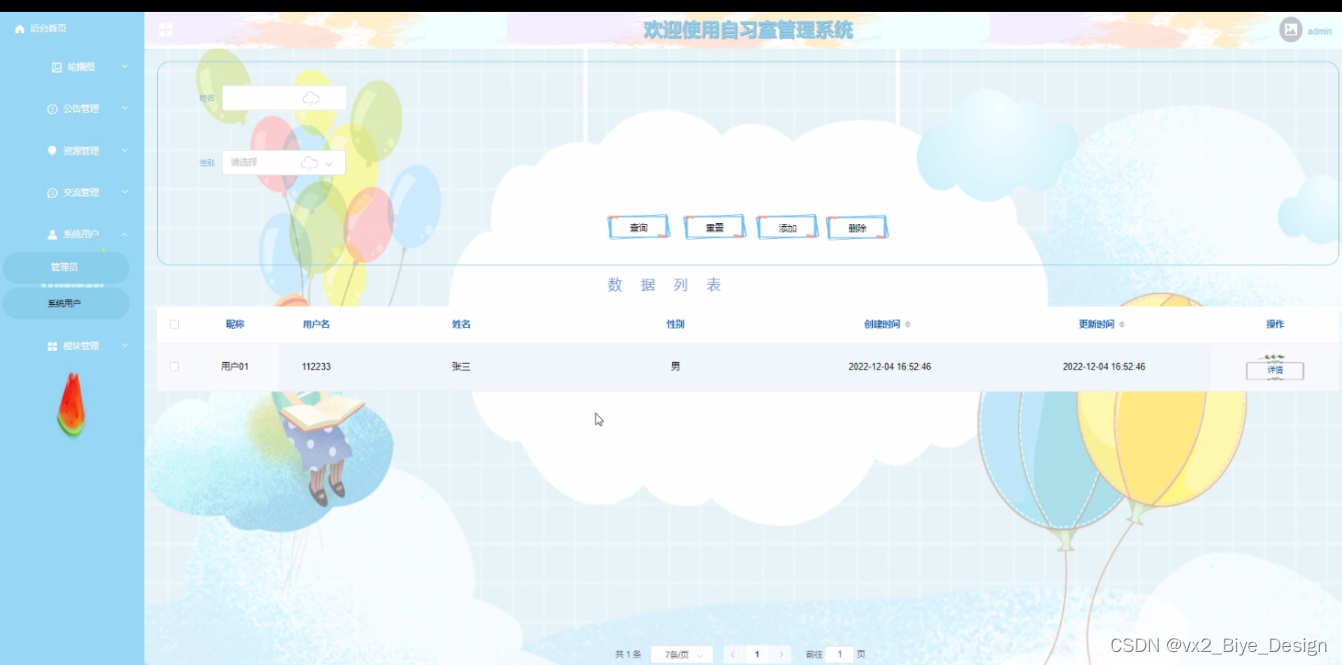Open 详情 details for 用户01
The width and height of the screenshot is (1342, 665).
(1275, 370)
